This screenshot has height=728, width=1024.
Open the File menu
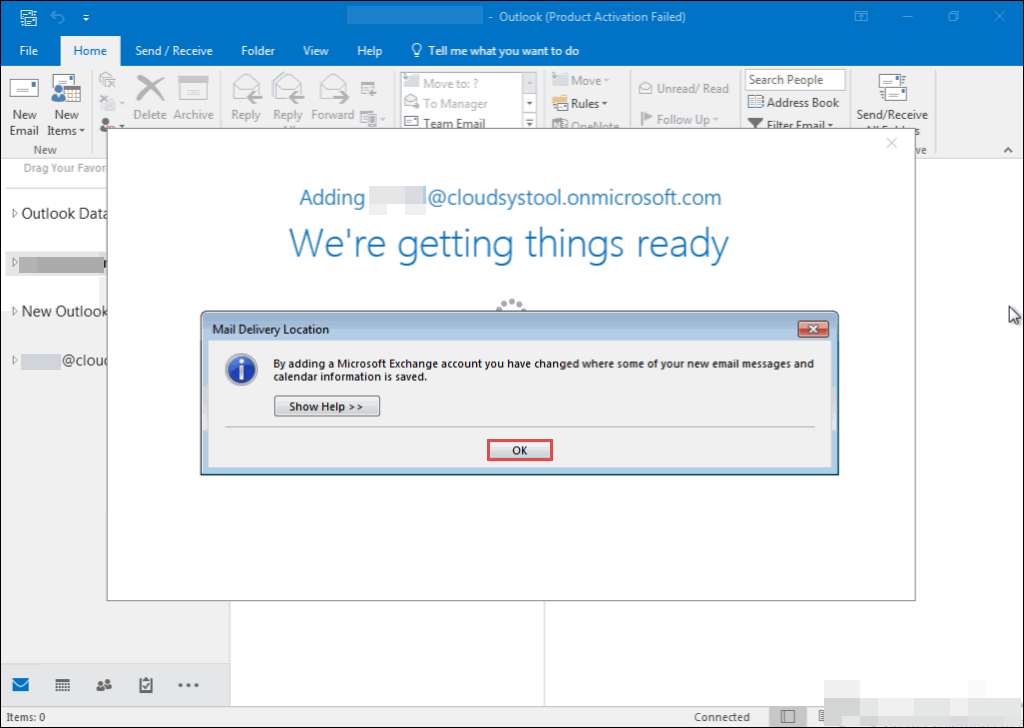pos(29,51)
